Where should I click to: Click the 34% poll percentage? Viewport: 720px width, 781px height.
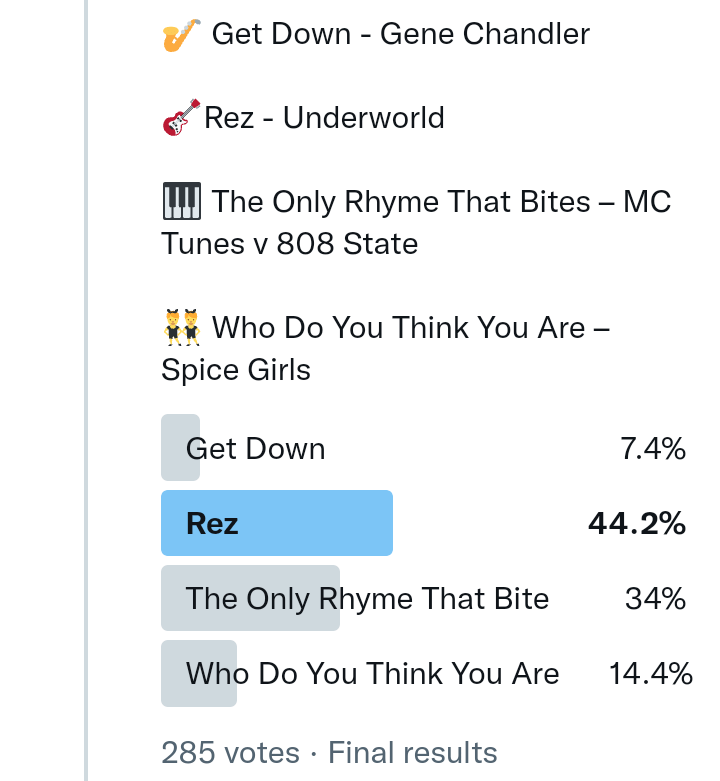(655, 598)
